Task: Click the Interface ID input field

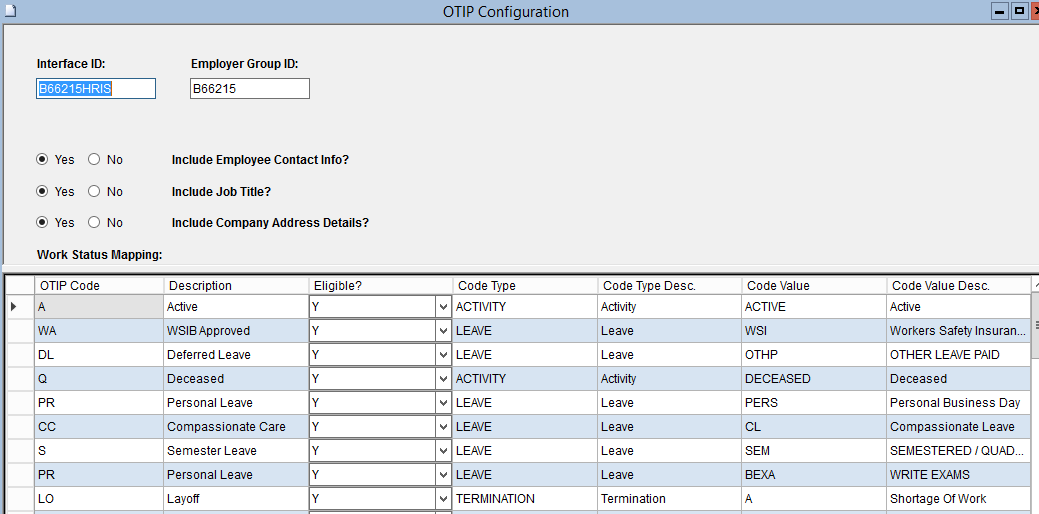Action: (x=95, y=89)
